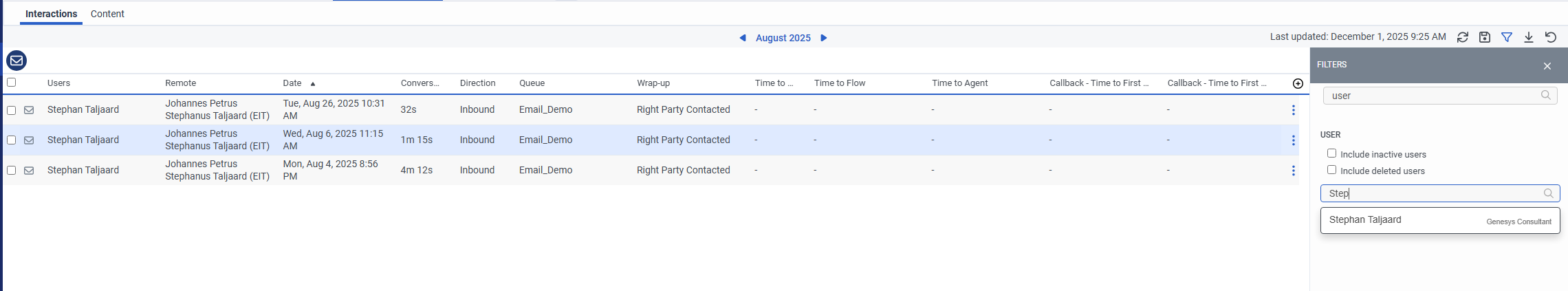Go to next month arrow

tap(824, 38)
